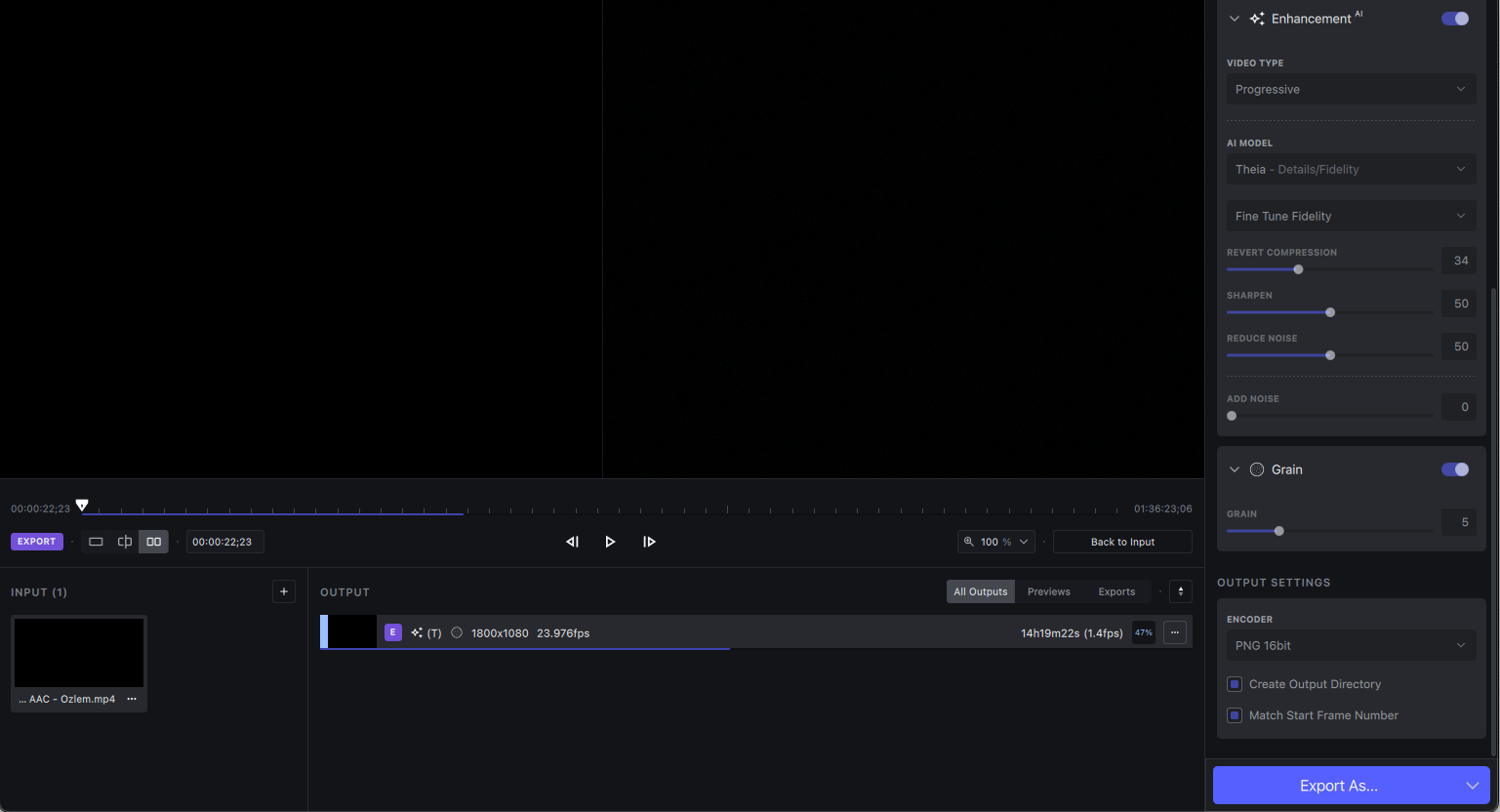Select side-by-side view icon

pyautogui.click(x=153, y=542)
